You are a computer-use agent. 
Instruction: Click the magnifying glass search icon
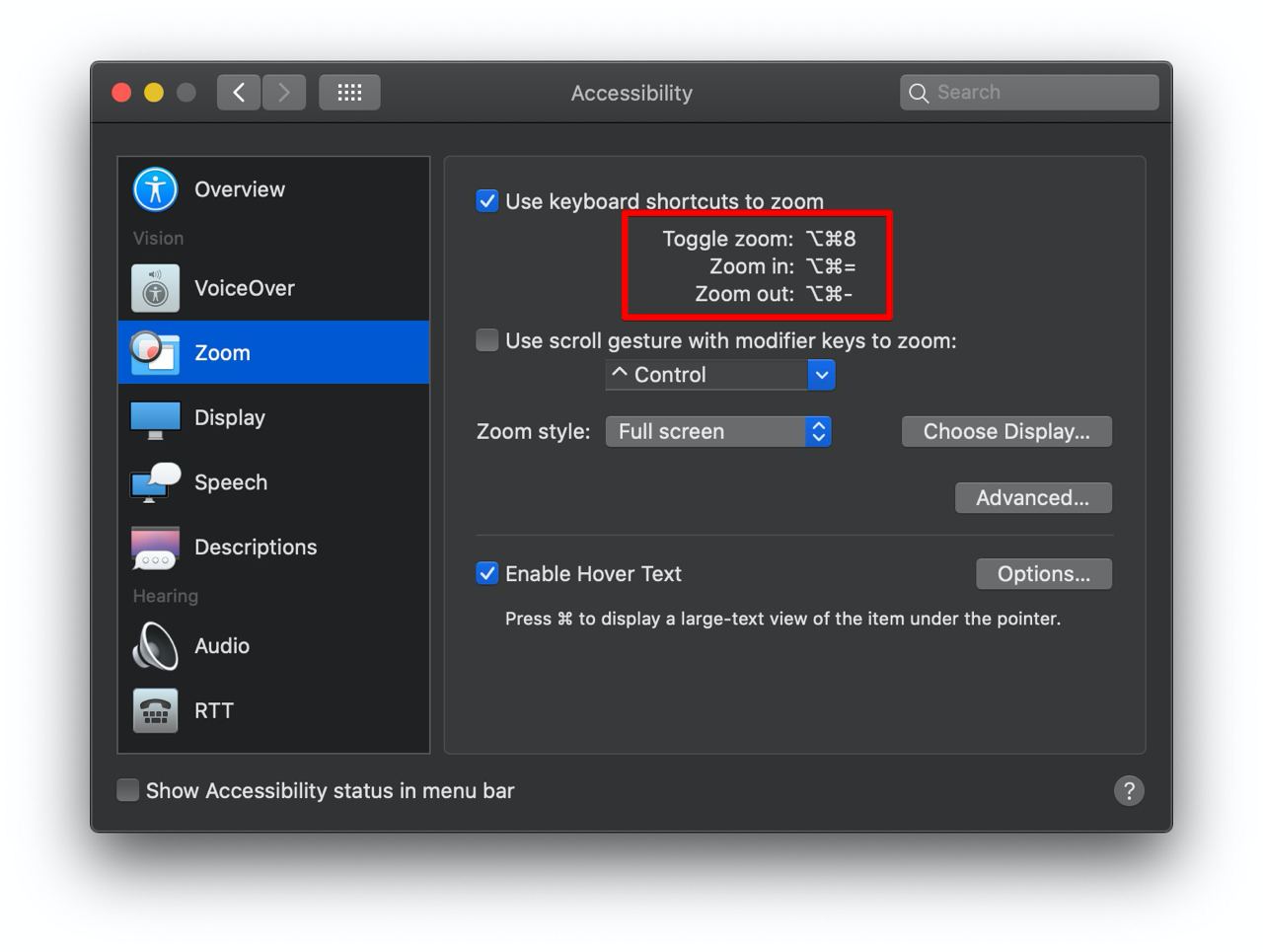point(919,93)
